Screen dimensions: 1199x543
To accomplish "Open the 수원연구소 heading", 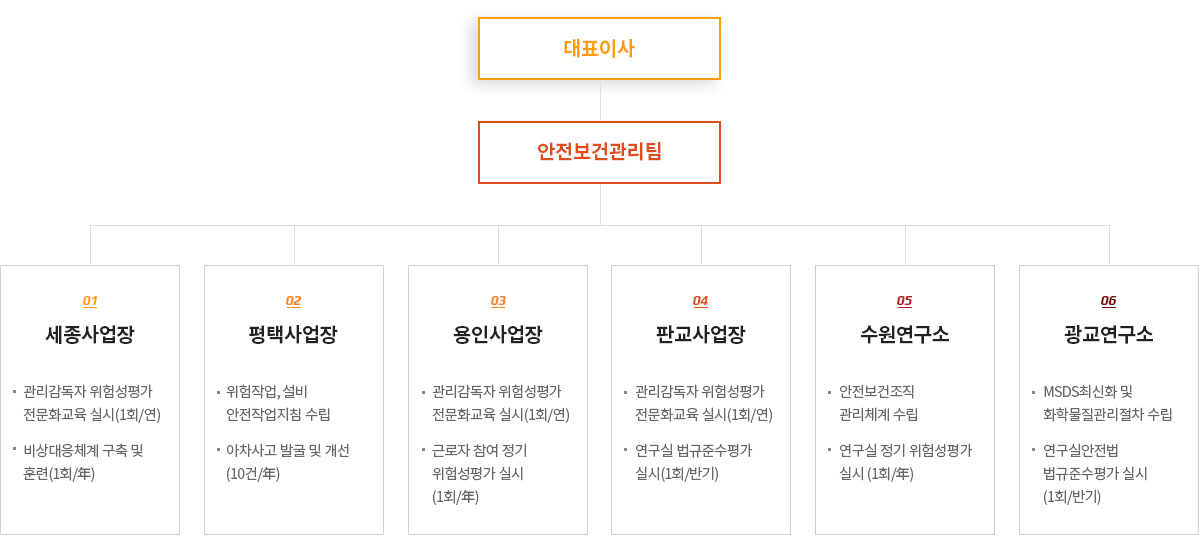I will click(x=905, y=335).
